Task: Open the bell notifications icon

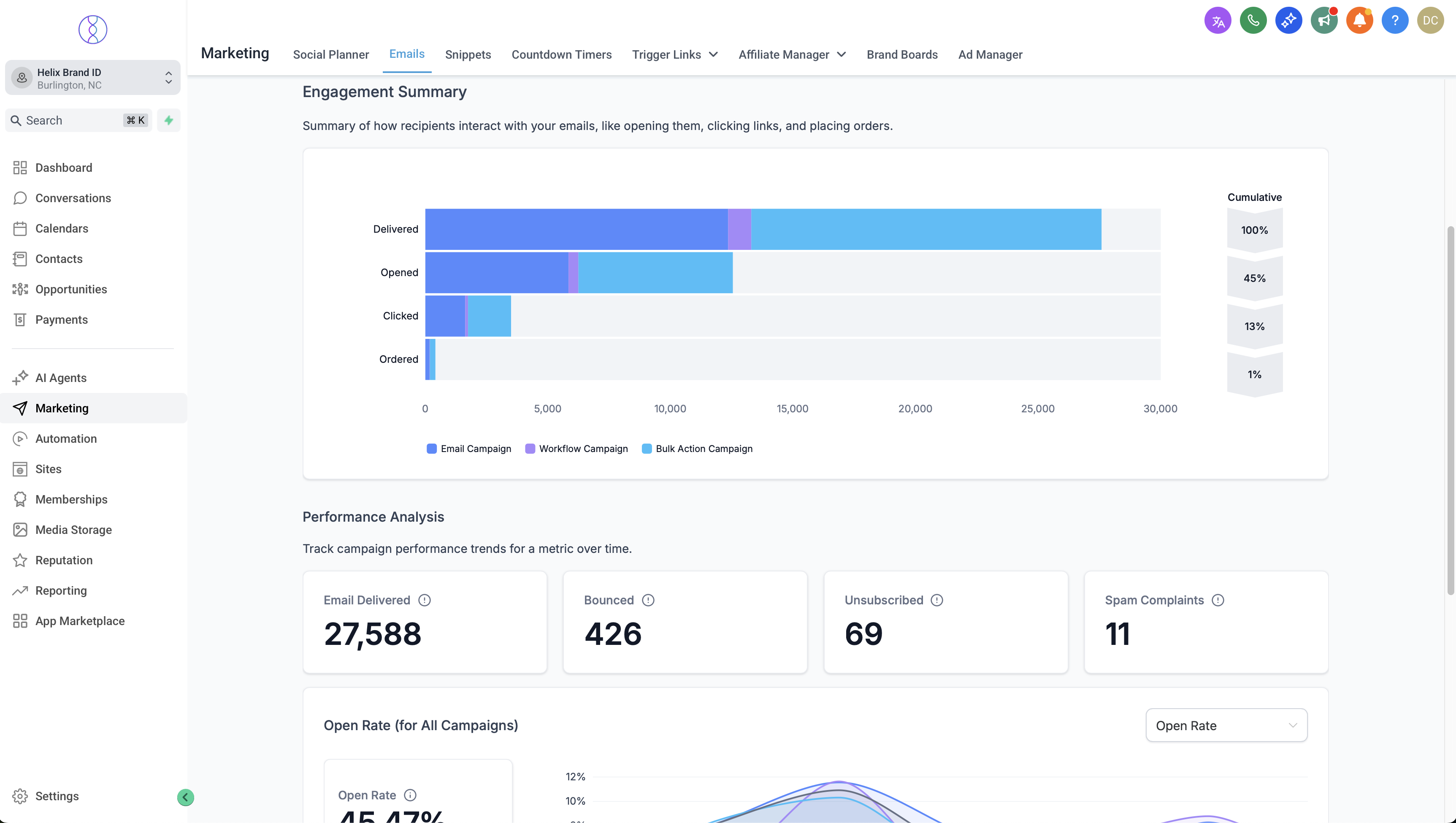Action: click(1359, 21)
